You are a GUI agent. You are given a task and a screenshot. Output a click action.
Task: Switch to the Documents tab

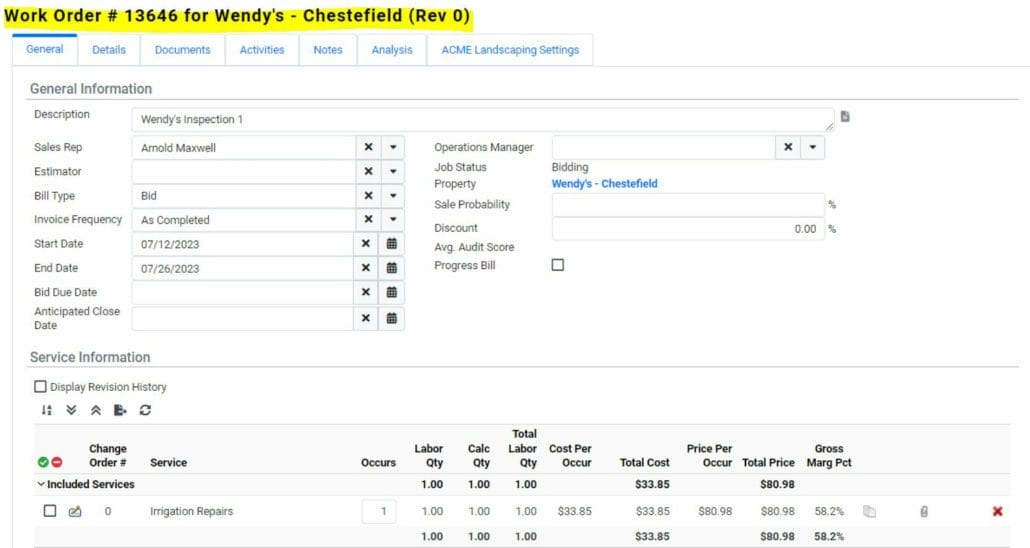[182, 50]
